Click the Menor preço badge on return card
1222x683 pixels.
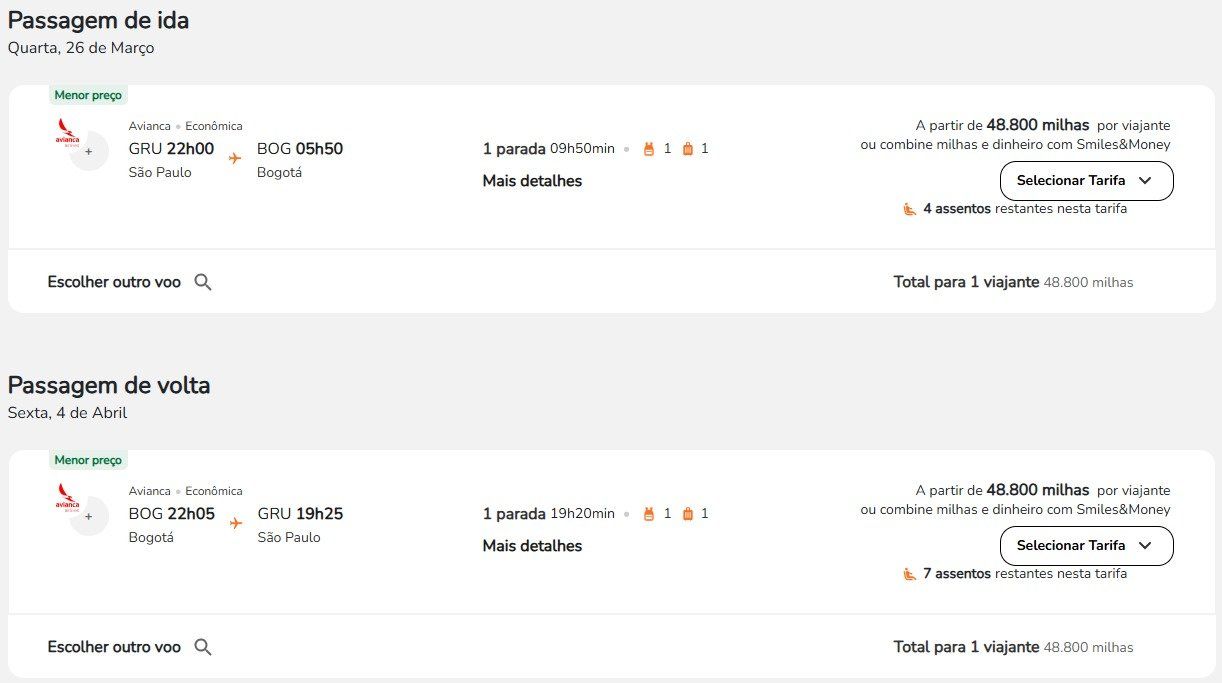click(x=88, y=460)
